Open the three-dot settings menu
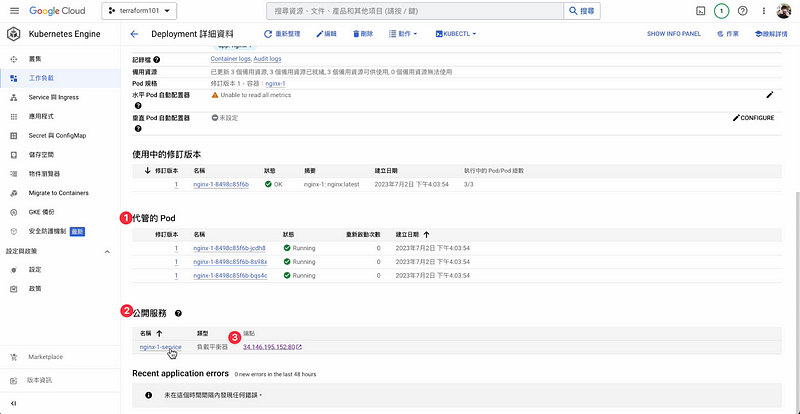 [764, 11]
